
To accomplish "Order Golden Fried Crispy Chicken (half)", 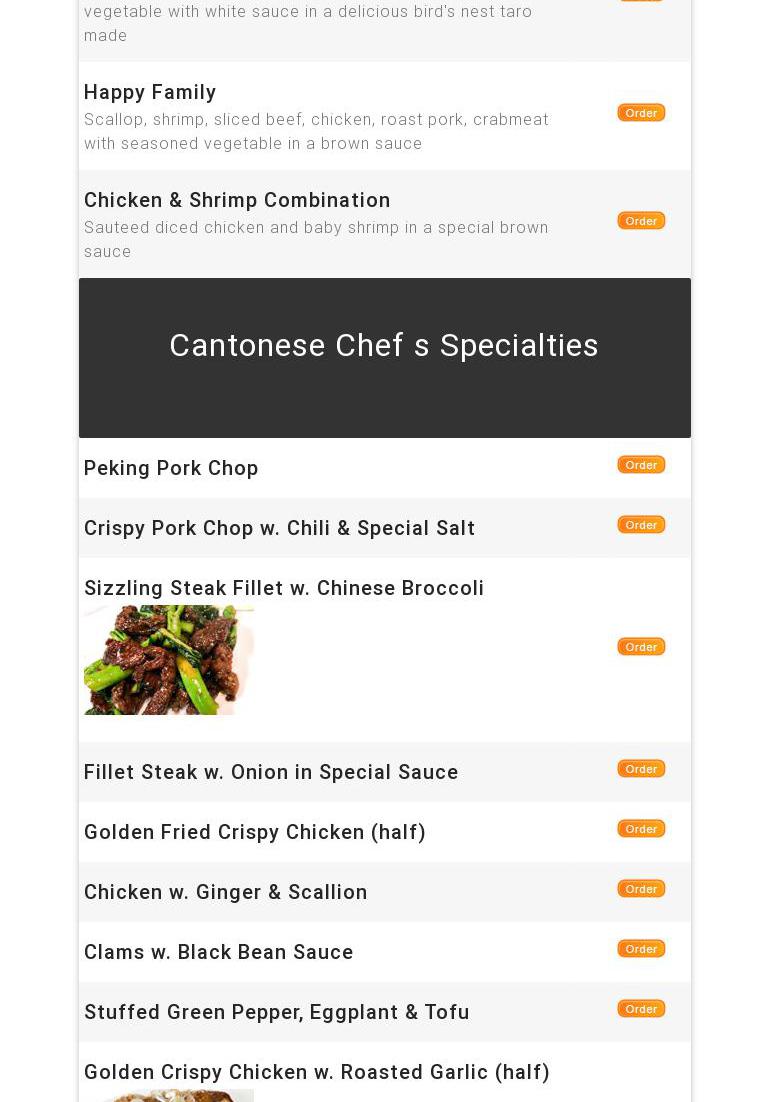I will click(641, 829).
